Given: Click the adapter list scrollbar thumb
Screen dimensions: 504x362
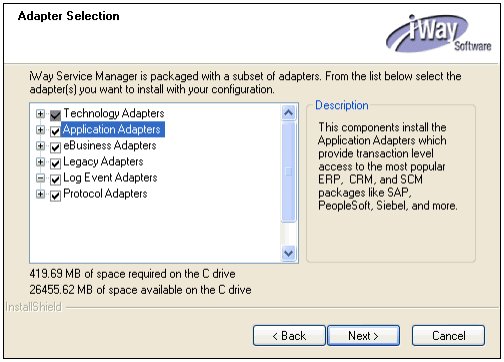Looking at the screenshot, I should pyautogui.click(x=289, y=172).
